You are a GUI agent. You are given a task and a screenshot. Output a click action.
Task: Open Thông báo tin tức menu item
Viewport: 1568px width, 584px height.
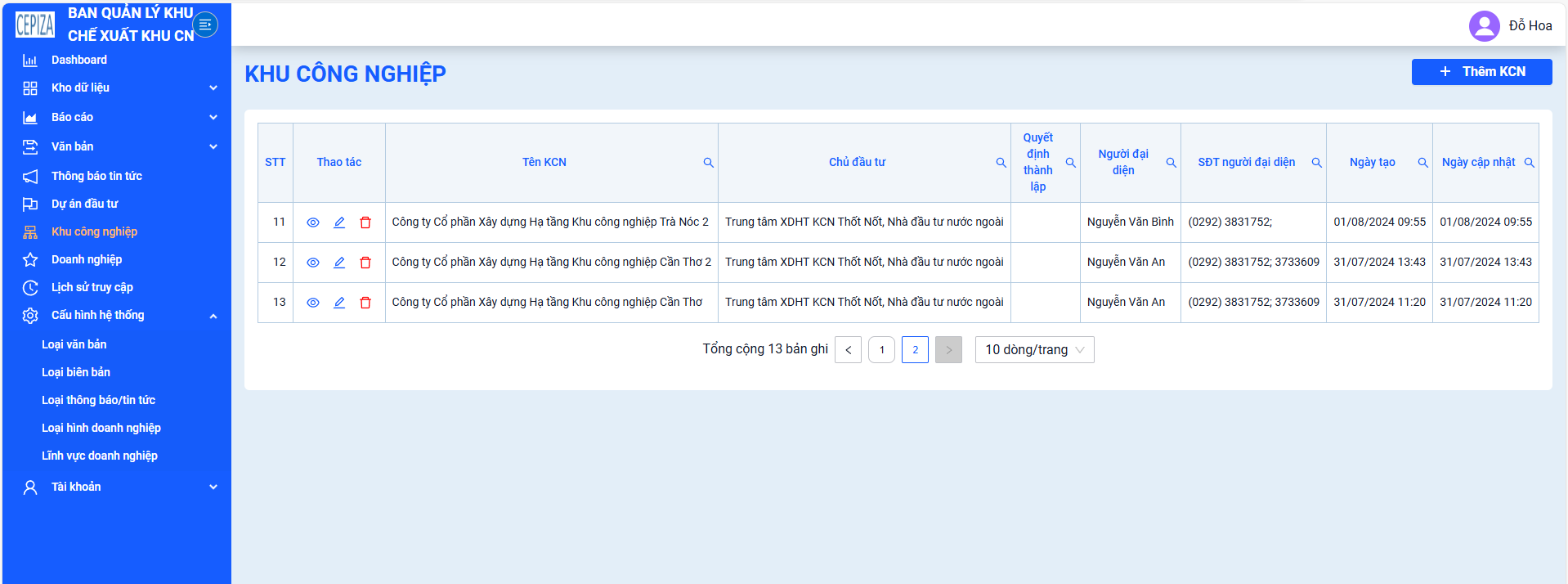click(96, 176)
